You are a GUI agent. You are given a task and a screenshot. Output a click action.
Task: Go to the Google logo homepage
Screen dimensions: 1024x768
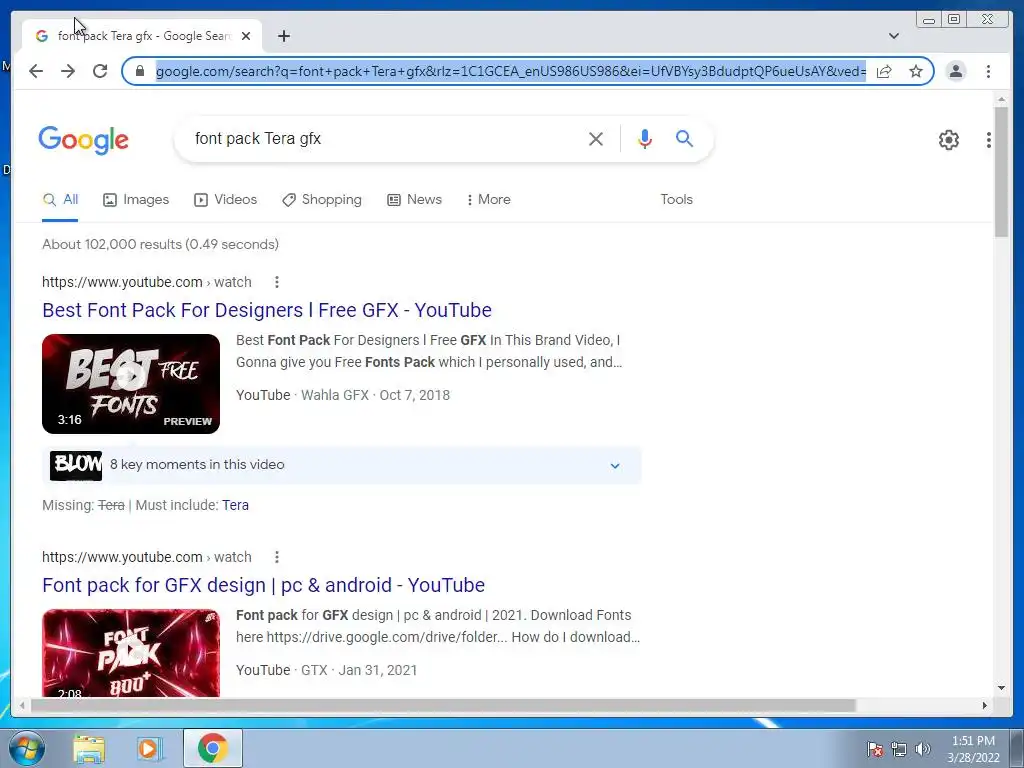pos(84,140)
